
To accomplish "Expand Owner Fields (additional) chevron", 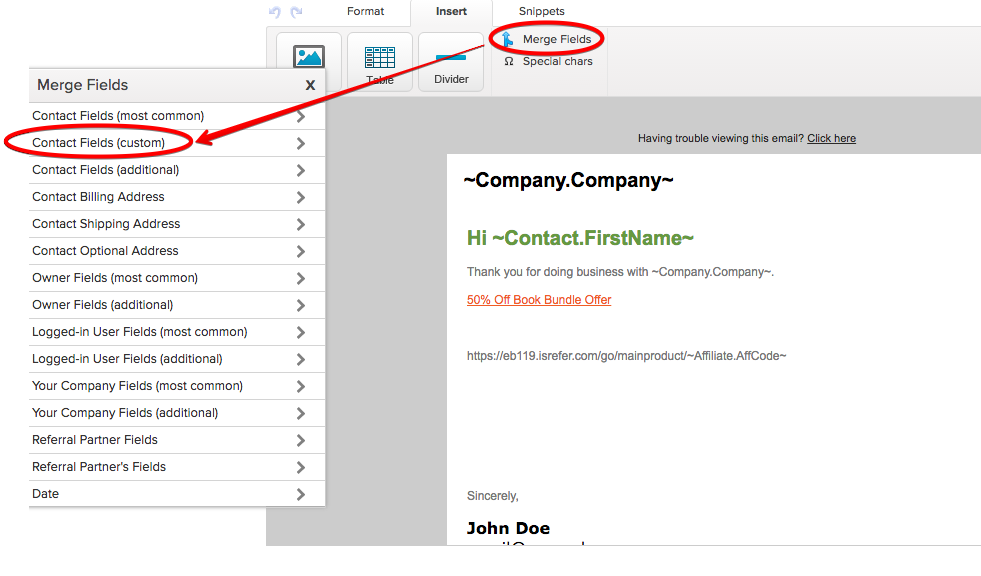I will click(300, 305).
